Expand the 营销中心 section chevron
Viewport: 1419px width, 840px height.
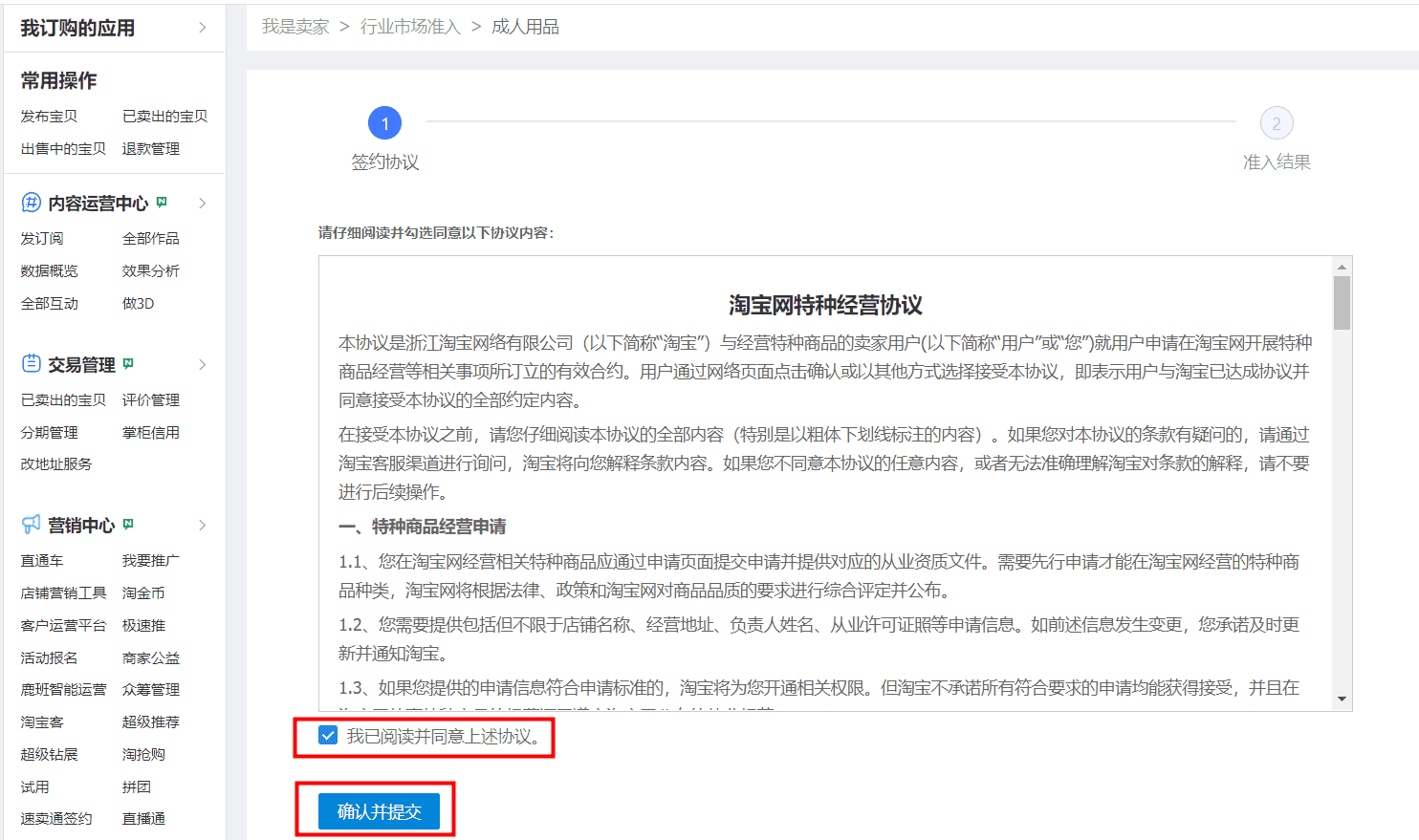click(x=202, y=525)
